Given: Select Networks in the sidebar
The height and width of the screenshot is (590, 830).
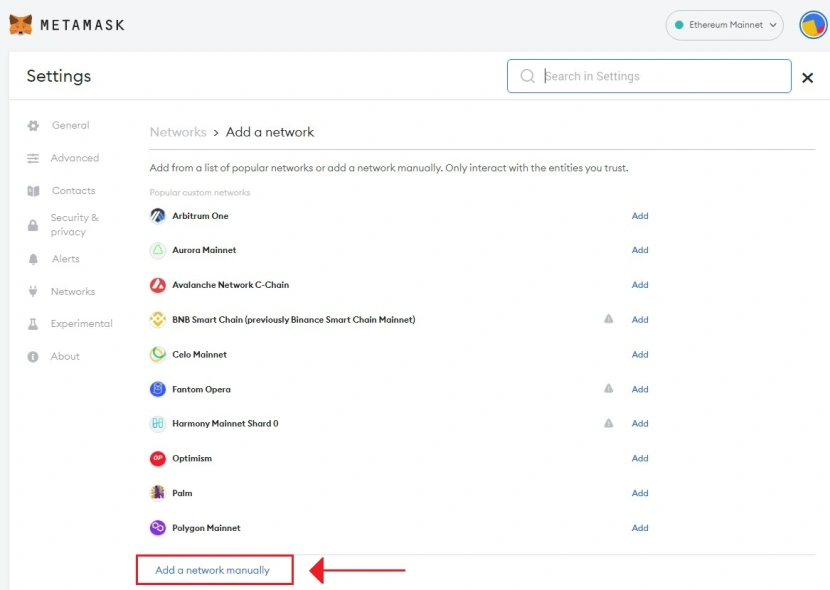Looking at the screenshot, I should 73,292.
